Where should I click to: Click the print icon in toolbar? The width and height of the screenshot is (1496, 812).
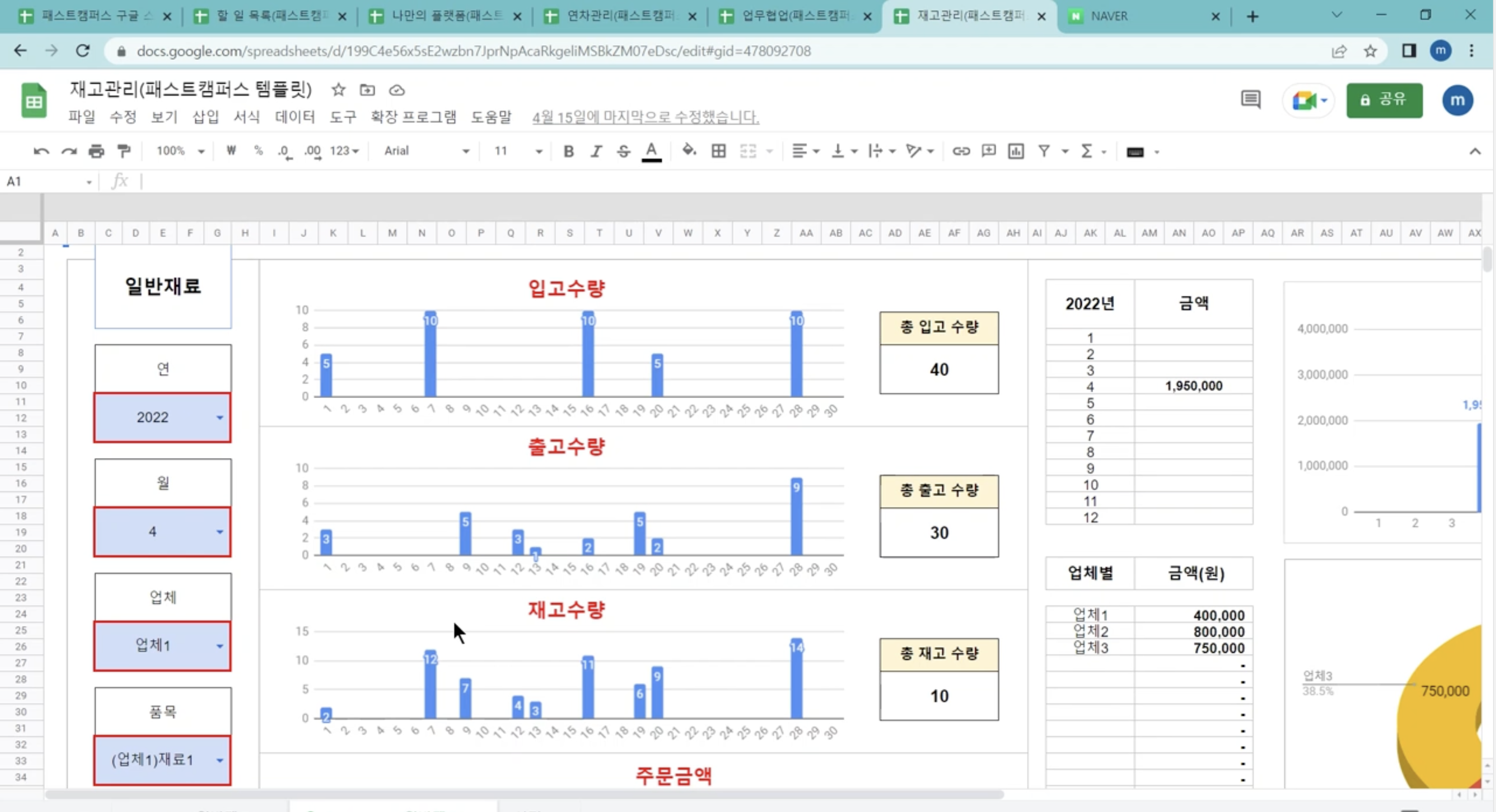(x=96, y=152)
